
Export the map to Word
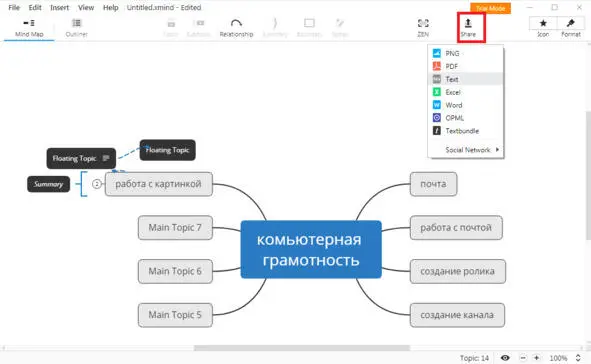[x=465, y=105]
